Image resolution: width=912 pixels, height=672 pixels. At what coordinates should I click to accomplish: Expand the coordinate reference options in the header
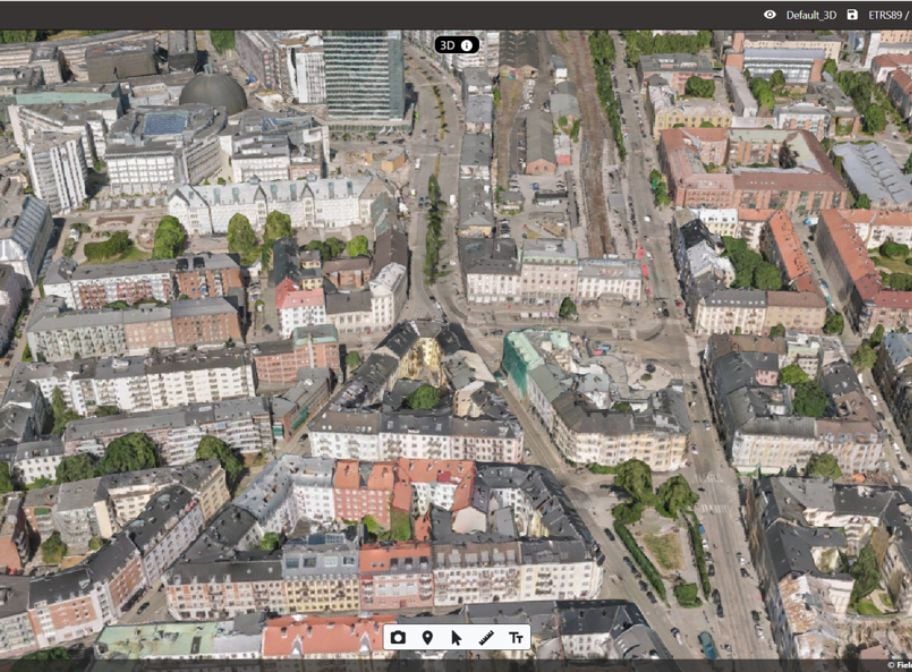888,14
